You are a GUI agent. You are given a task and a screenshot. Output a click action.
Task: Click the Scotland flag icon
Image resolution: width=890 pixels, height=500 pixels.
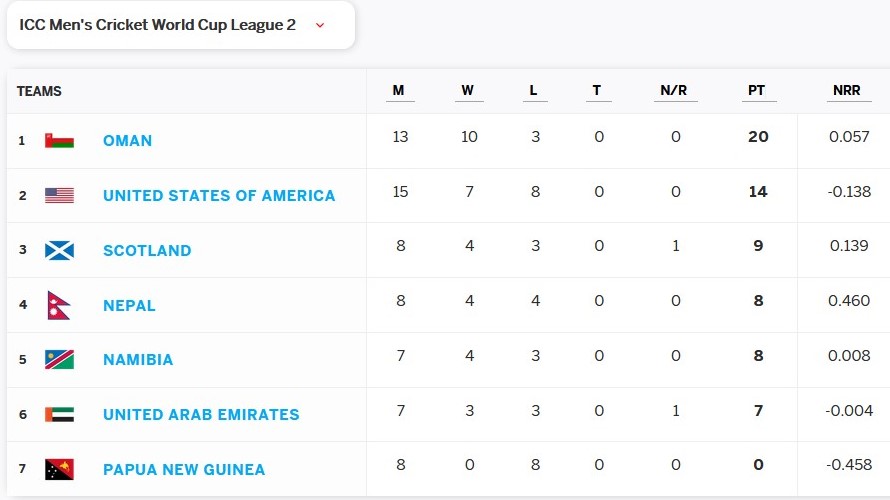coord(59,250)
